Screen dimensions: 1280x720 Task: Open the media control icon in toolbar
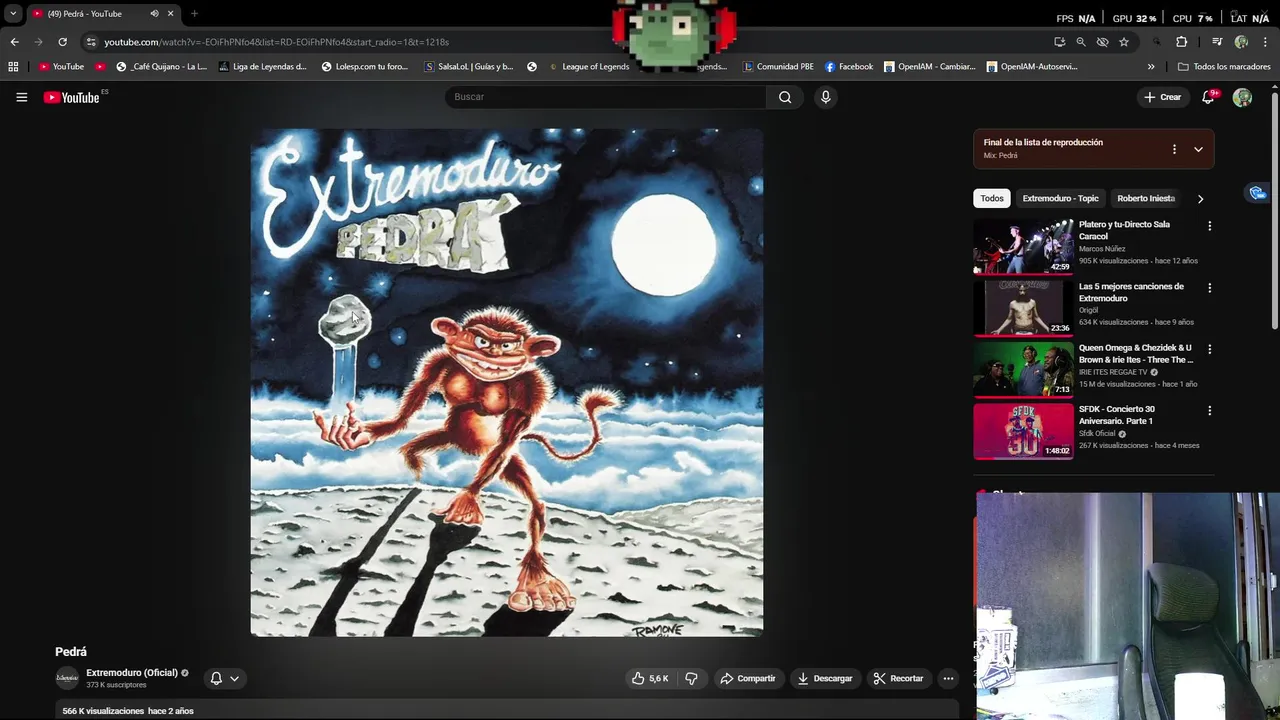(1217, 42)
